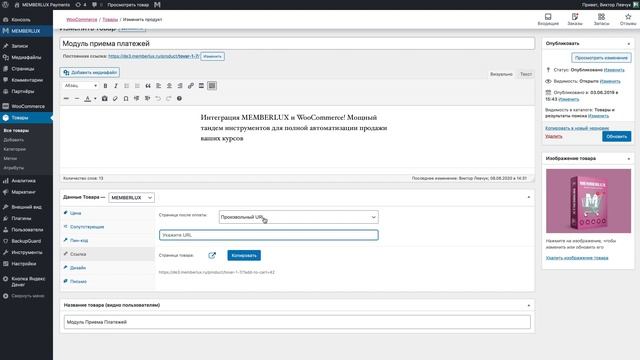
Task: Open WooCommerce in the admin sidebar
Action: [26, 106]
